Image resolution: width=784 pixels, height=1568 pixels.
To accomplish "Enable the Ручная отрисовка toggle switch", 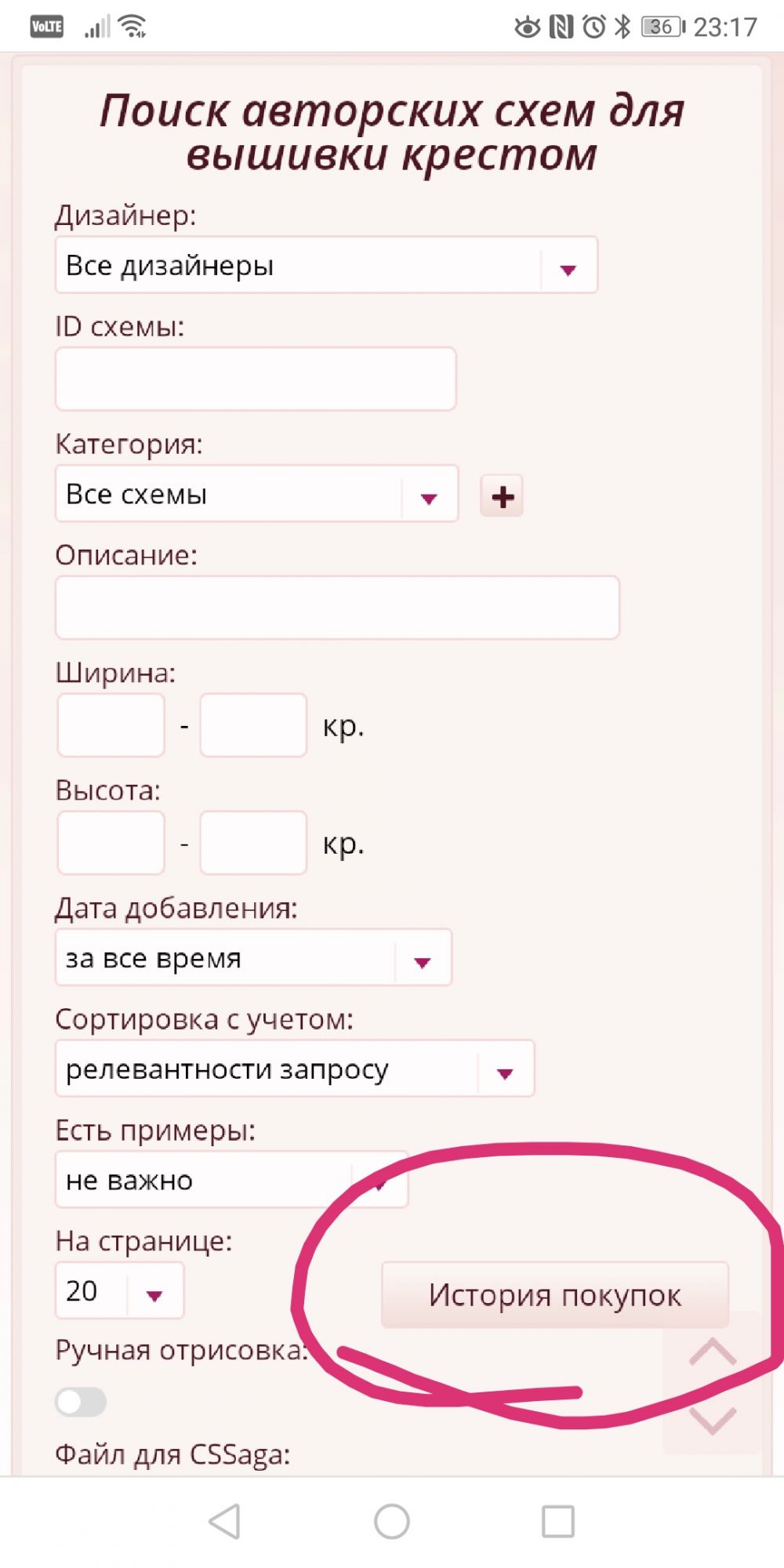I will (81, 1402).
